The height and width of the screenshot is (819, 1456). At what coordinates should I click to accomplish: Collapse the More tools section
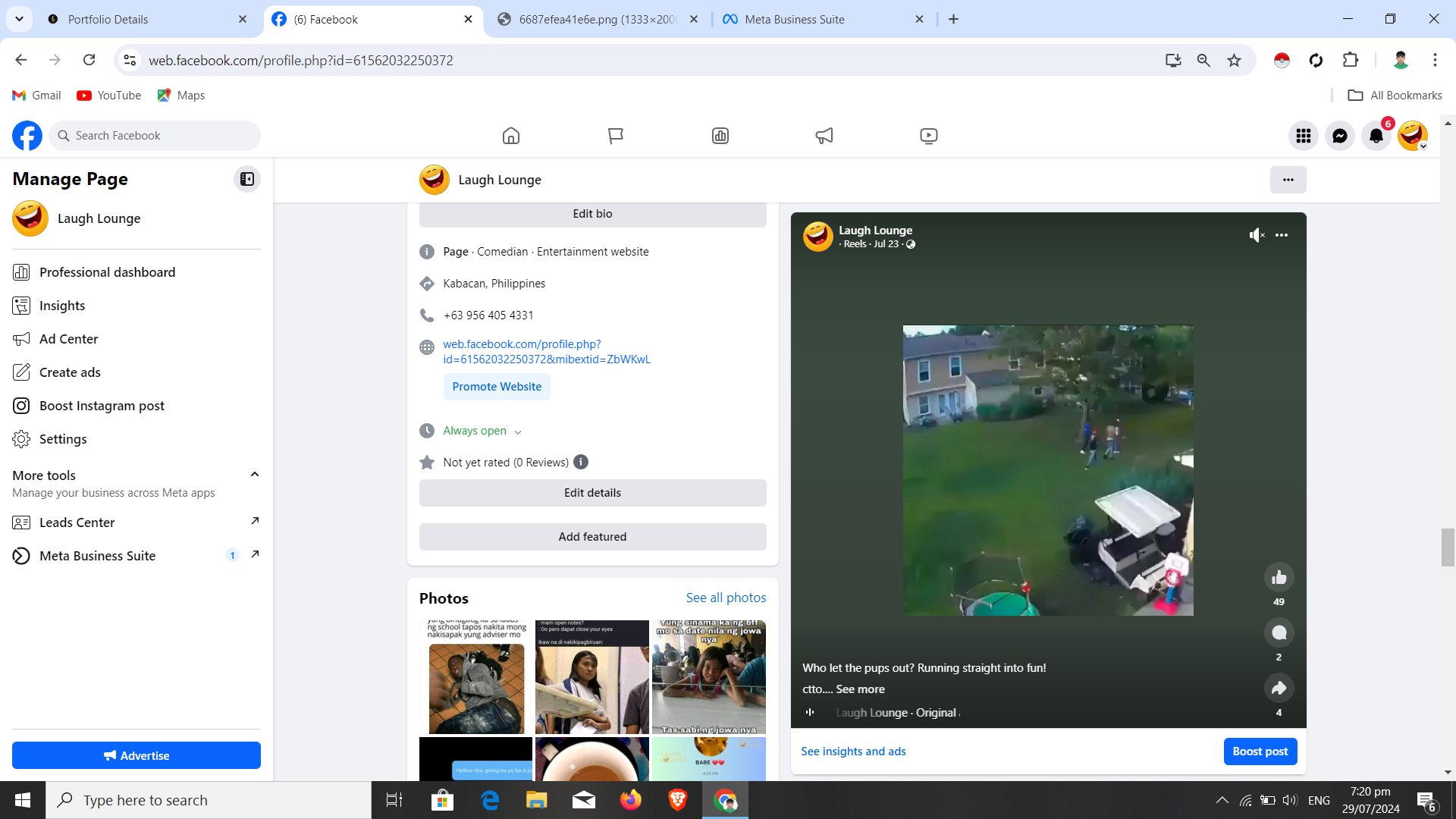[255, 475]
